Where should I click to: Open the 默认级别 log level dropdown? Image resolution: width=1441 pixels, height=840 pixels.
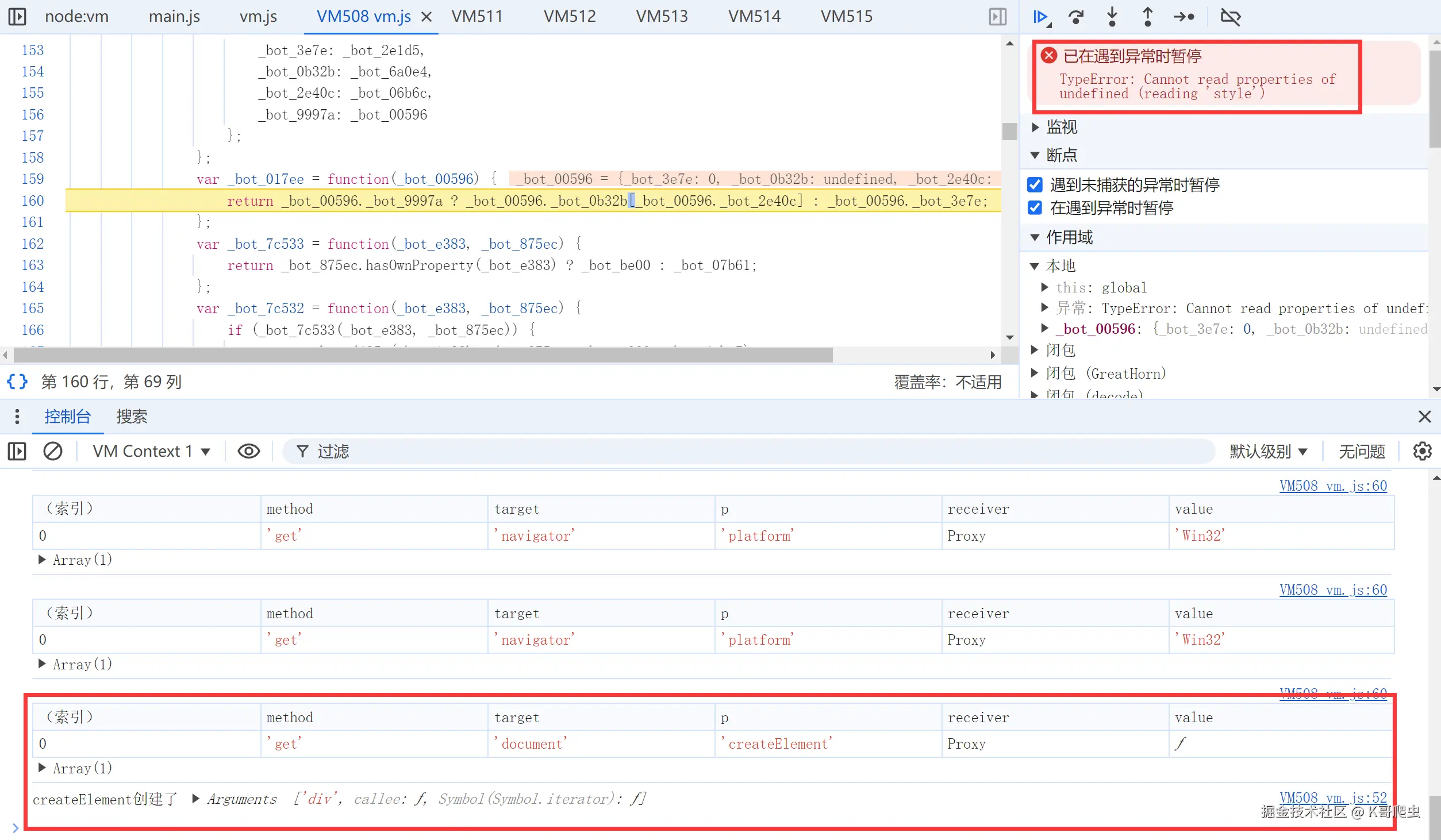pos(1268,451)
